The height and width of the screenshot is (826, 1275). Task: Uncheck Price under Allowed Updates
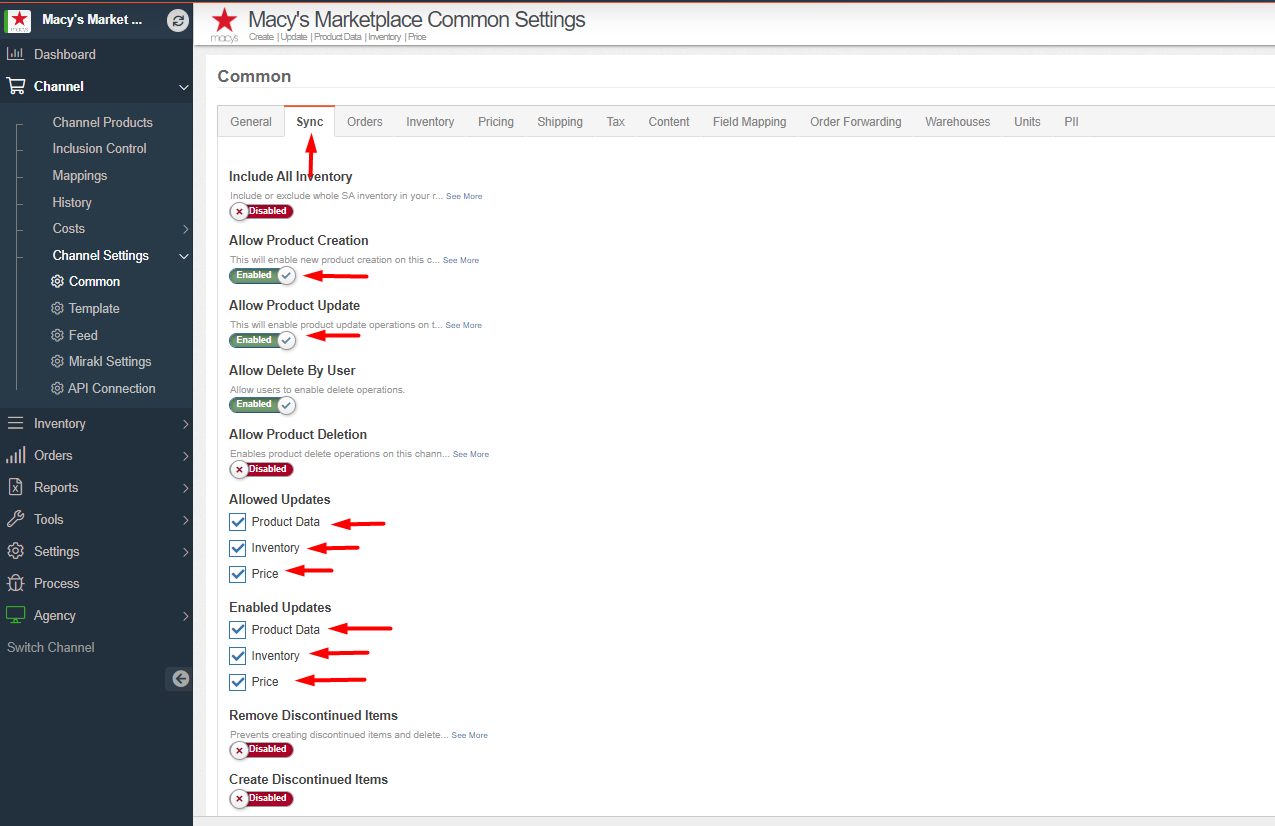click(237, 573)
